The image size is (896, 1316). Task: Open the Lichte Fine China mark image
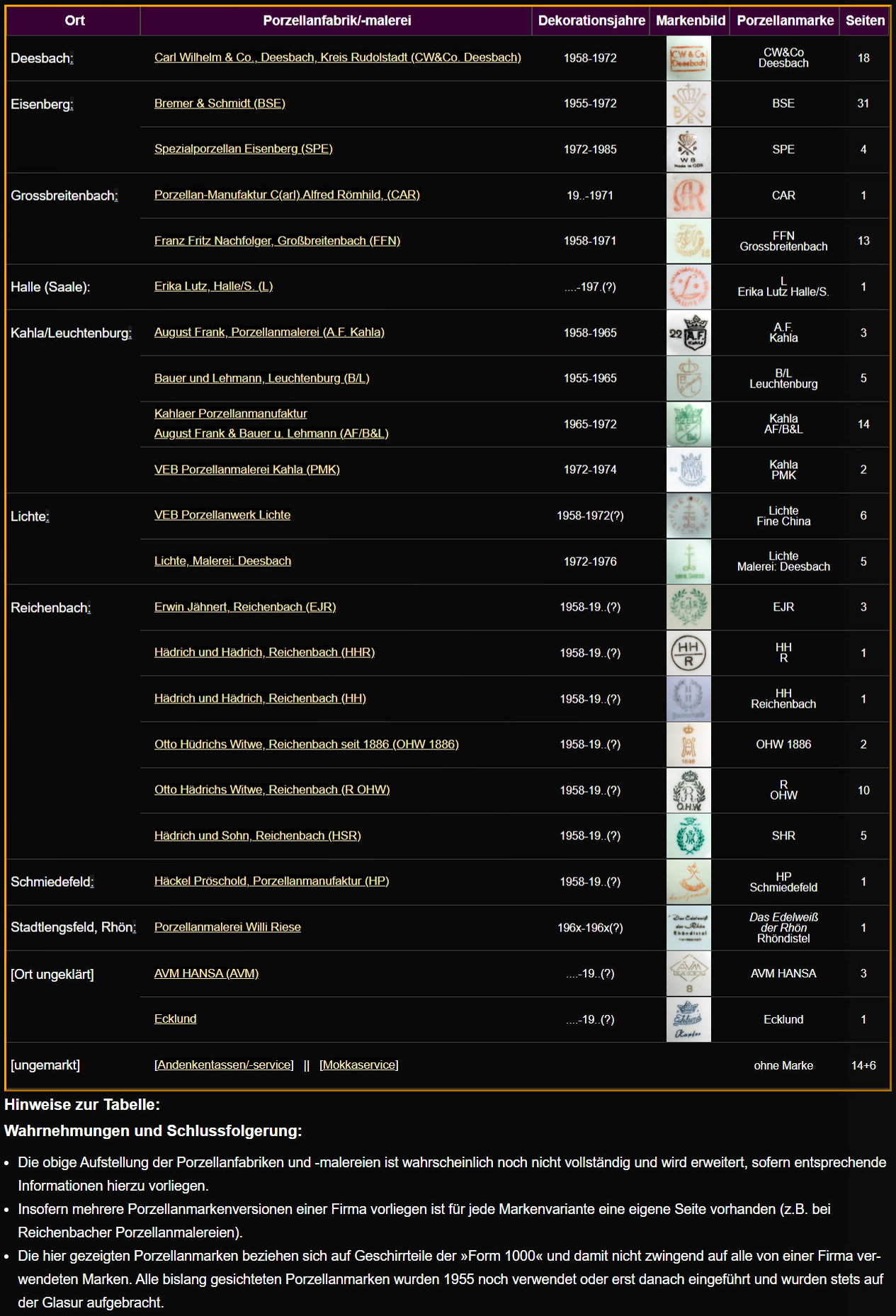tap(688, 516)
